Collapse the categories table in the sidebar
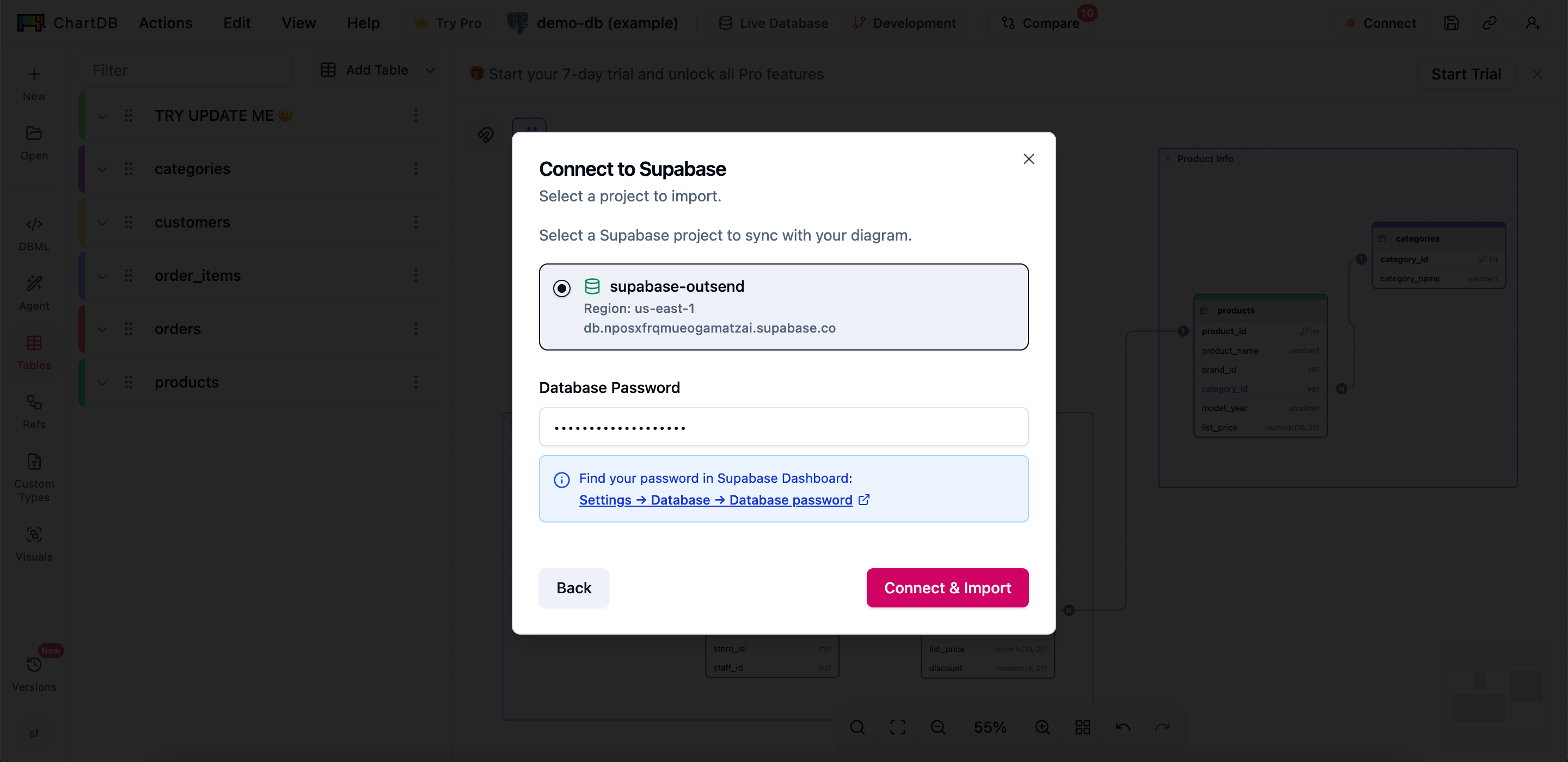Viewport: 1568px width, 762px height. click(102, 169)
